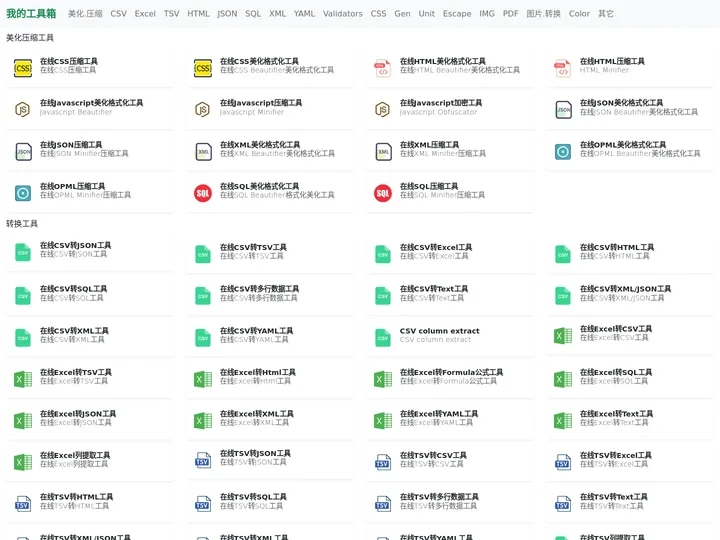The height and width of the screenshot is (540, 720).
Task: Click the JSON file icon for 在线JSON压缩工具
Action: pyautogui.click(x=23, y=152)
